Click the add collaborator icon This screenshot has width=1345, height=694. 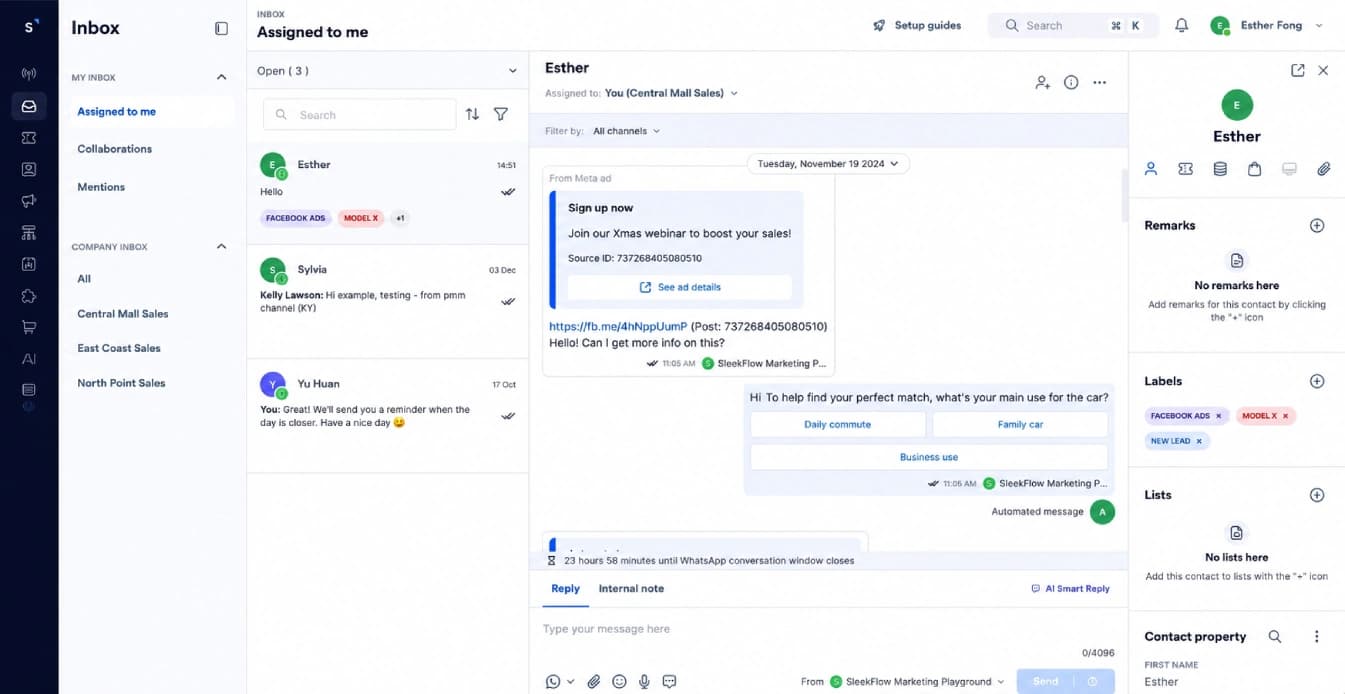pos(1042,83)
